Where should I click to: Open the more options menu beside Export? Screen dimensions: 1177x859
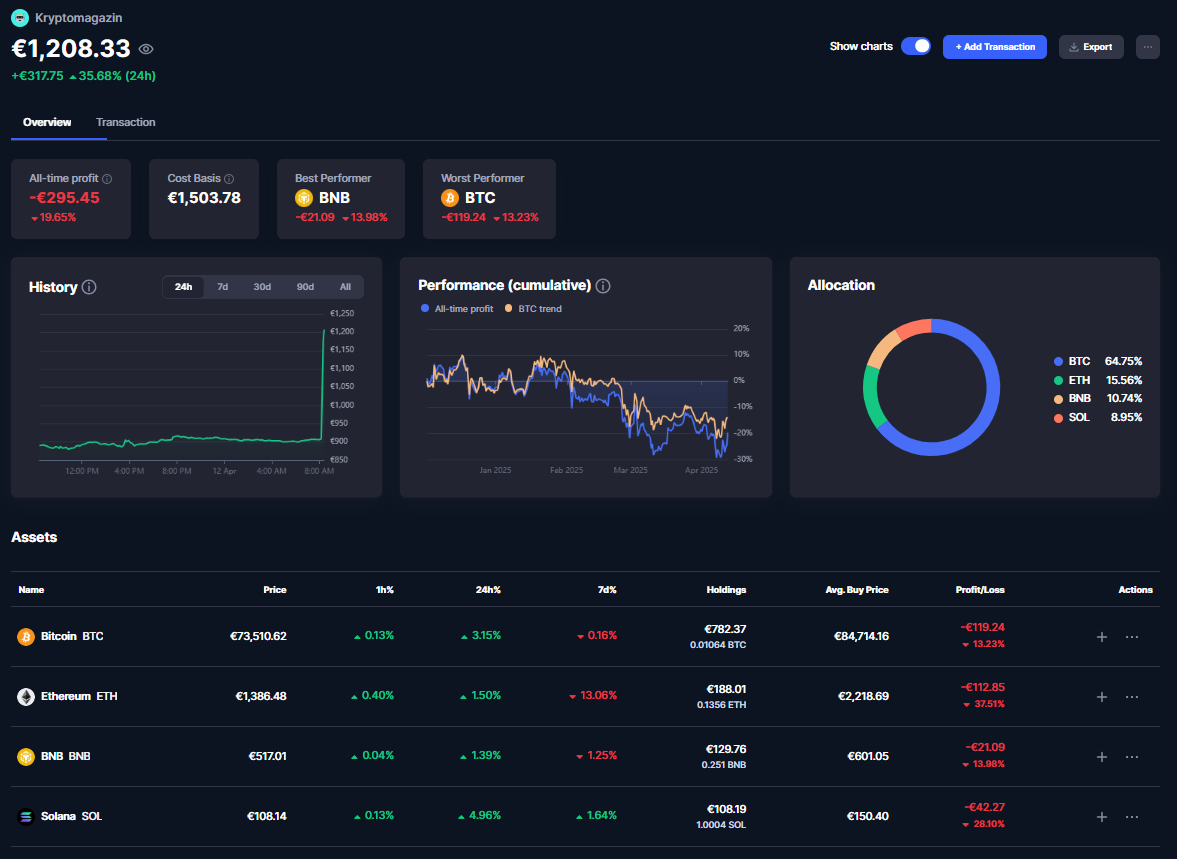1147,47
